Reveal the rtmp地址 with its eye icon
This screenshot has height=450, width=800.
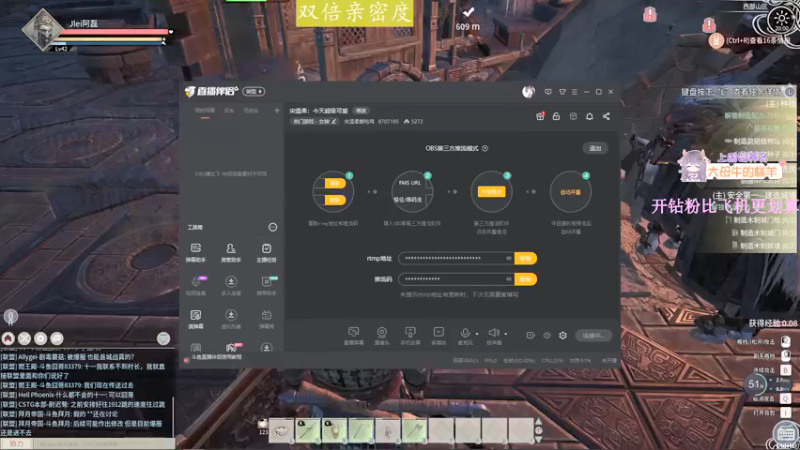tap(509, 258)
